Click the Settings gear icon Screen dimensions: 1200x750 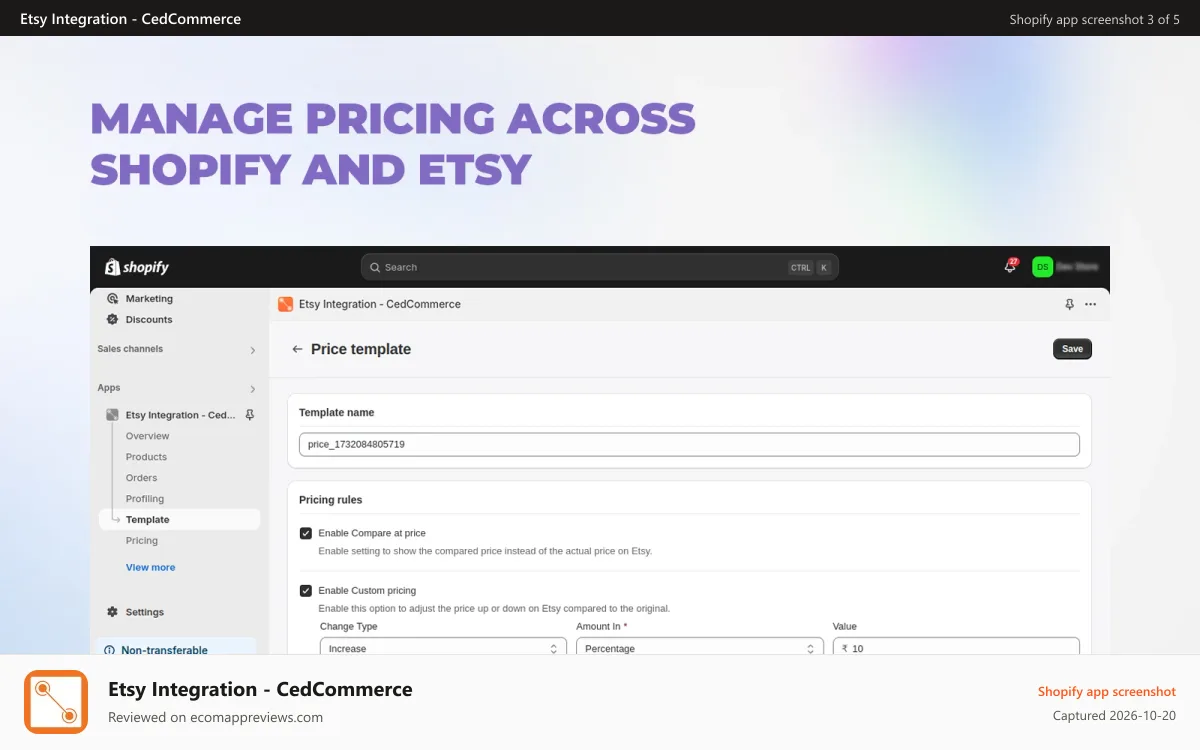(x=112, y=612)
